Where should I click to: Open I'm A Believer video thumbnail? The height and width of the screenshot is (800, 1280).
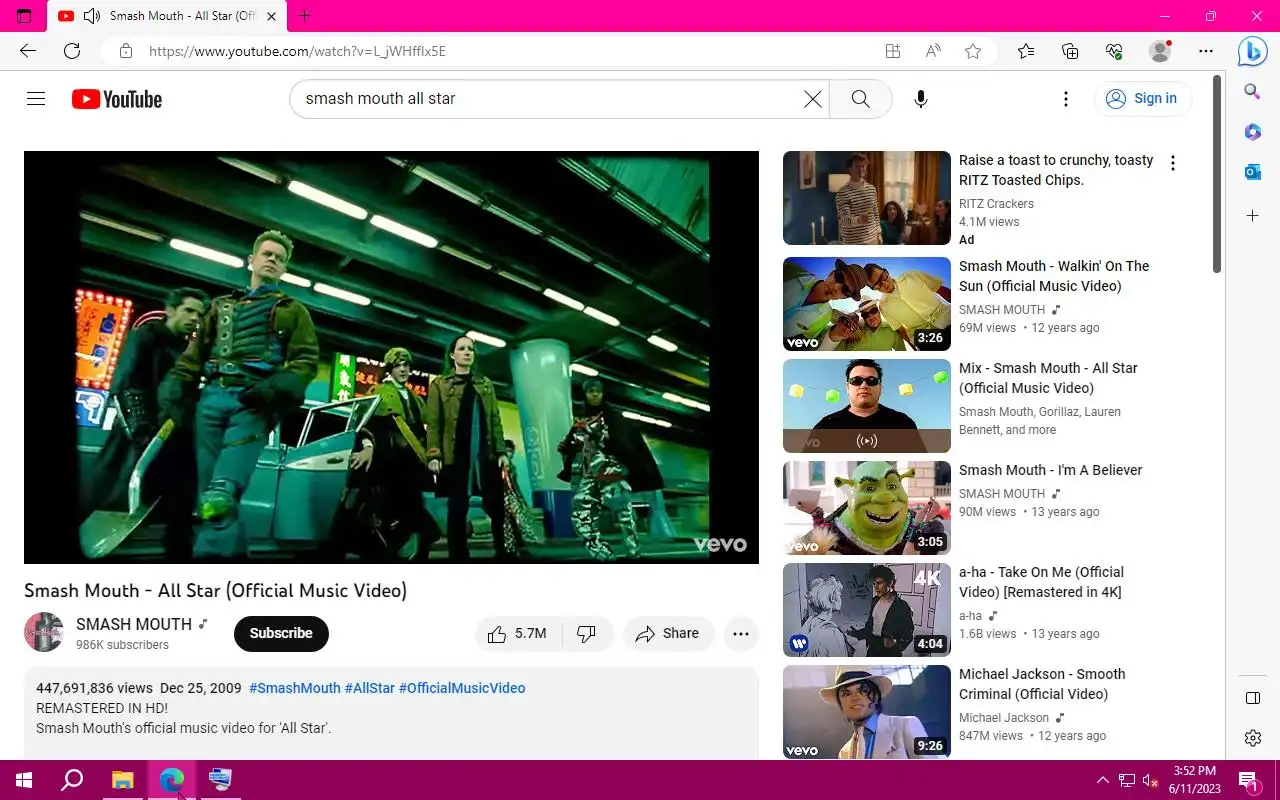867,508
